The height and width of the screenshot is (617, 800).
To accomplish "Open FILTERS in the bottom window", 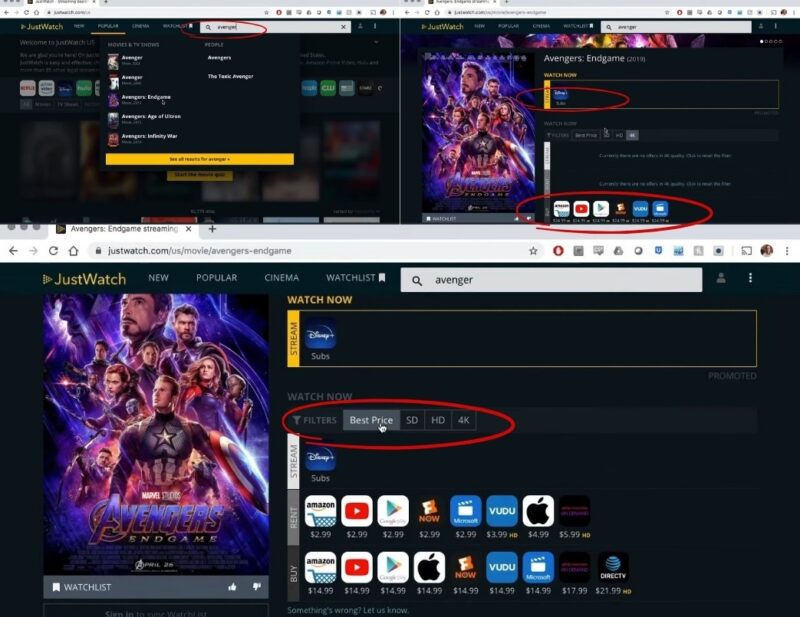I will pyautogui.click(x=315, y=420).
